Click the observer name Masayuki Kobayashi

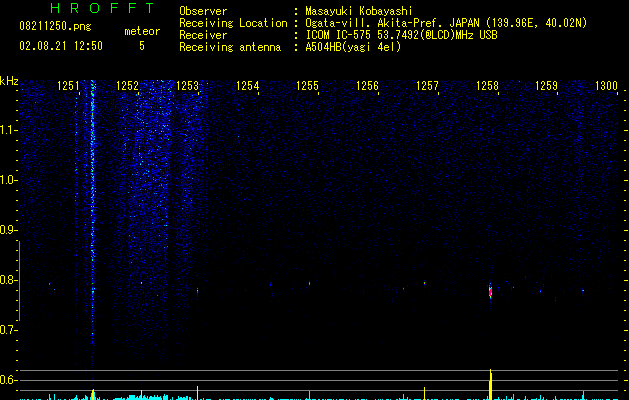click(x=359, y=11)
